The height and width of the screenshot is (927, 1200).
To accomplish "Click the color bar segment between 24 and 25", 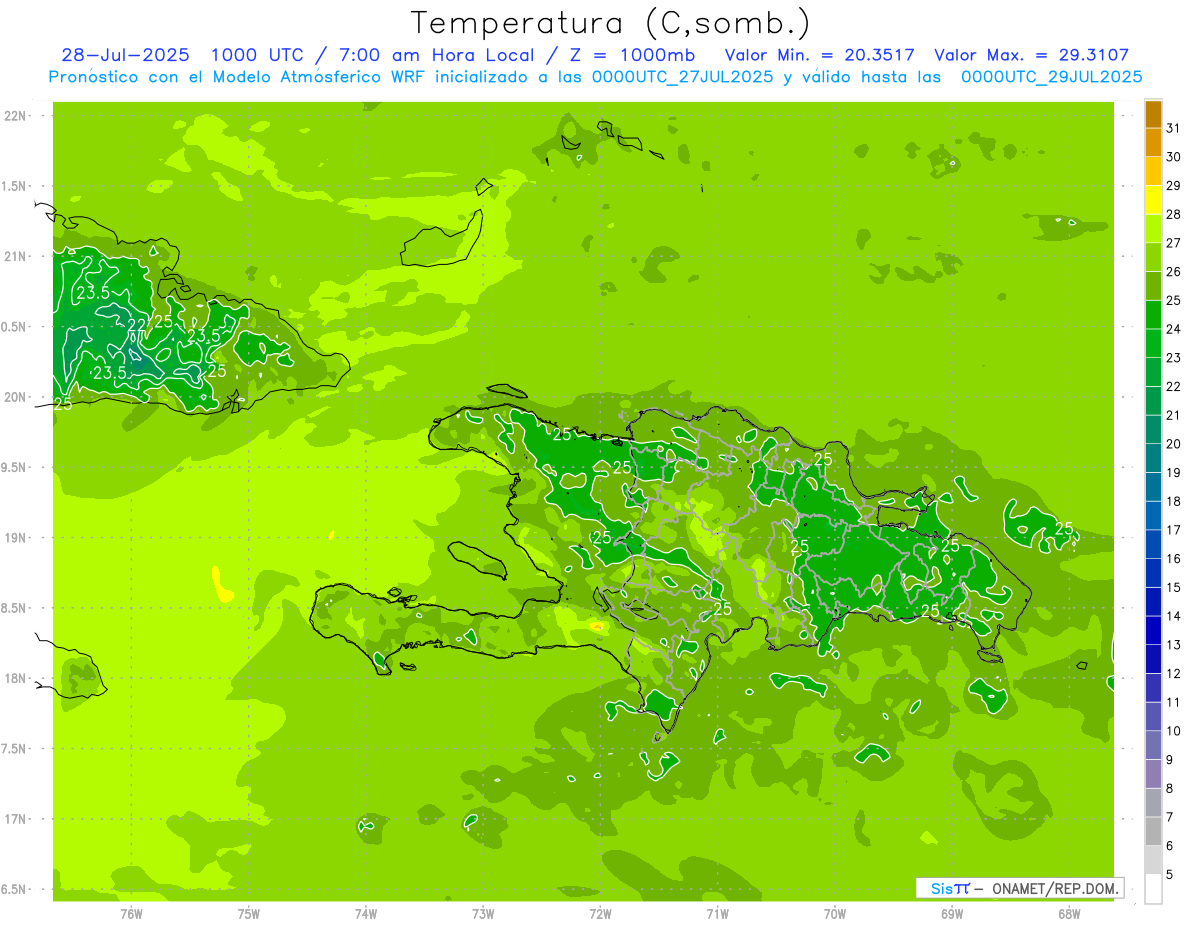I will click(1153, 315).
